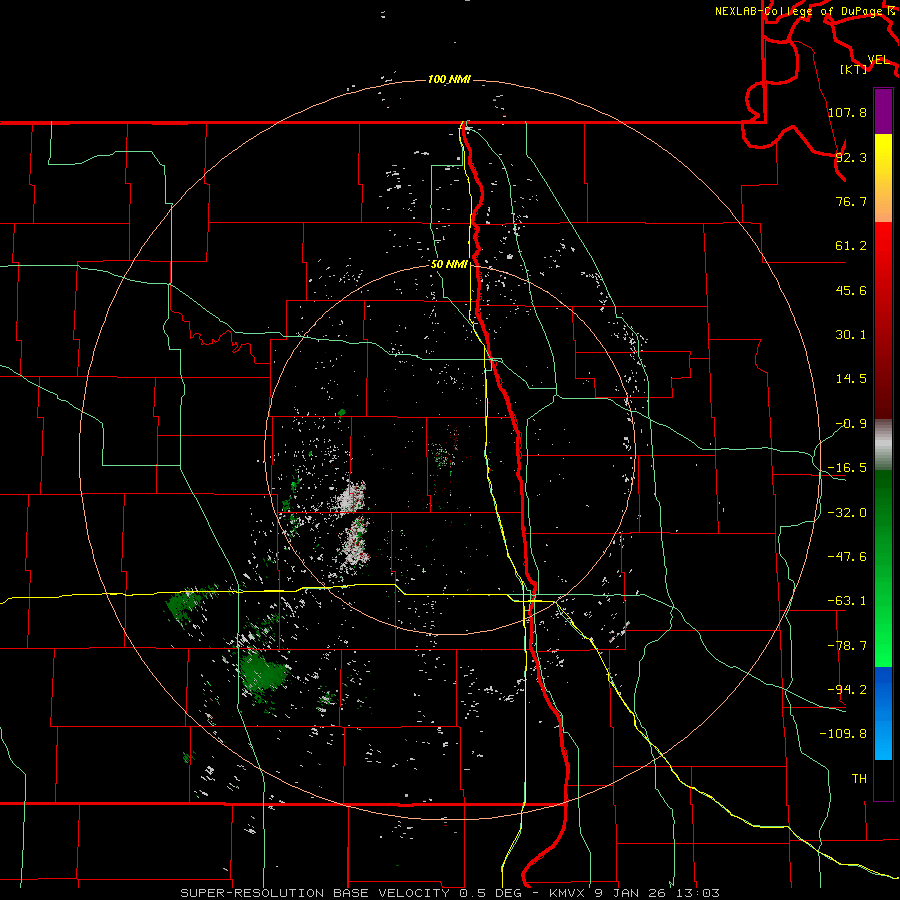Select the 14.5 velocity scale value
Viewport: 900px width, 900px height.
(851, 379)
